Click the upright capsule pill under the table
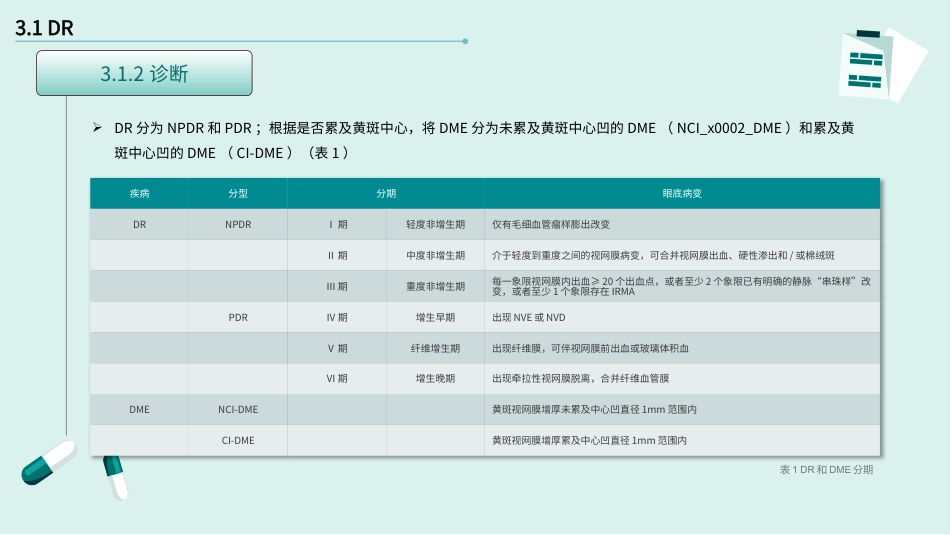Viewport: 950px width, 535px height. 115,477
